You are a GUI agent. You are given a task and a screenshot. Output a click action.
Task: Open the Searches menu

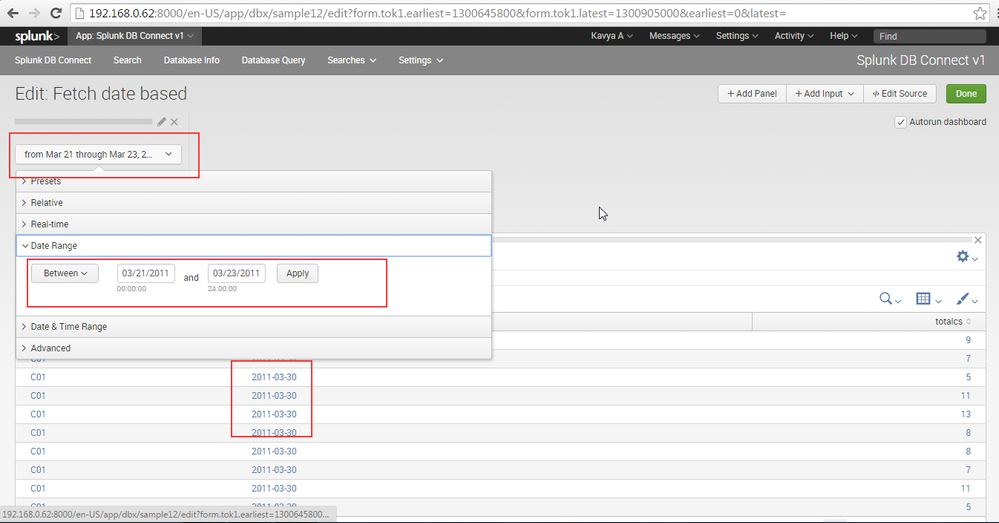tap(351, 60)
